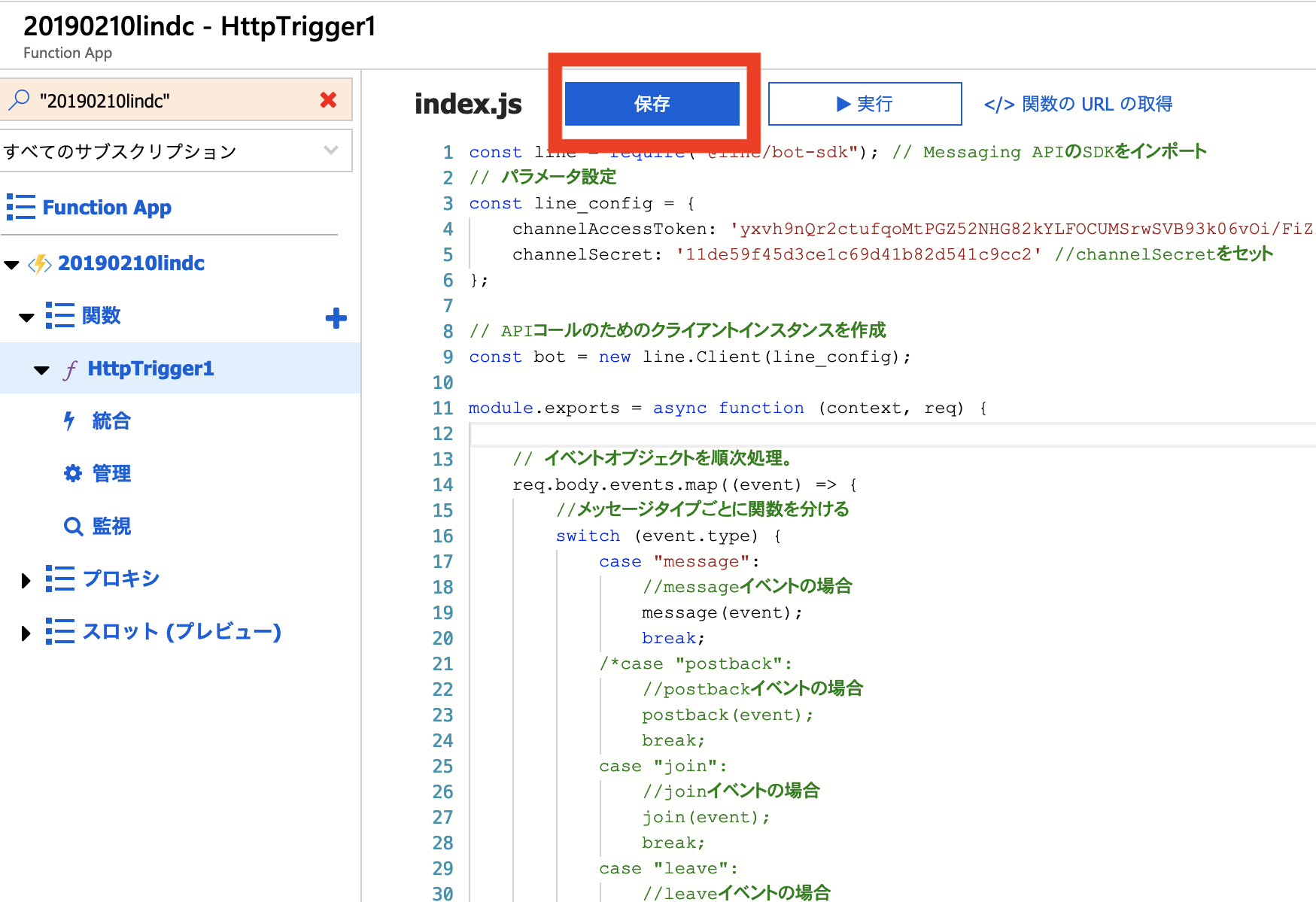1316x902 pixels.
Task: Click the 統合 lightning bolt icon
Action: click(69, 421)
